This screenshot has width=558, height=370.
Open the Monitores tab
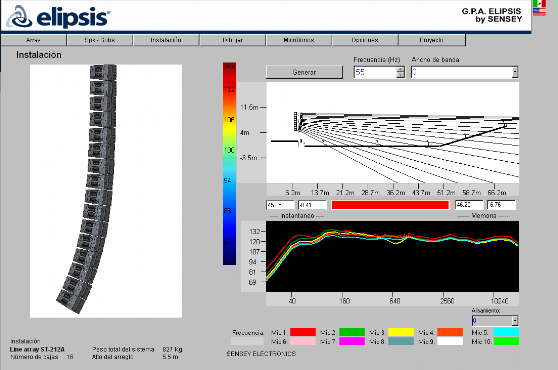[299, 40]
